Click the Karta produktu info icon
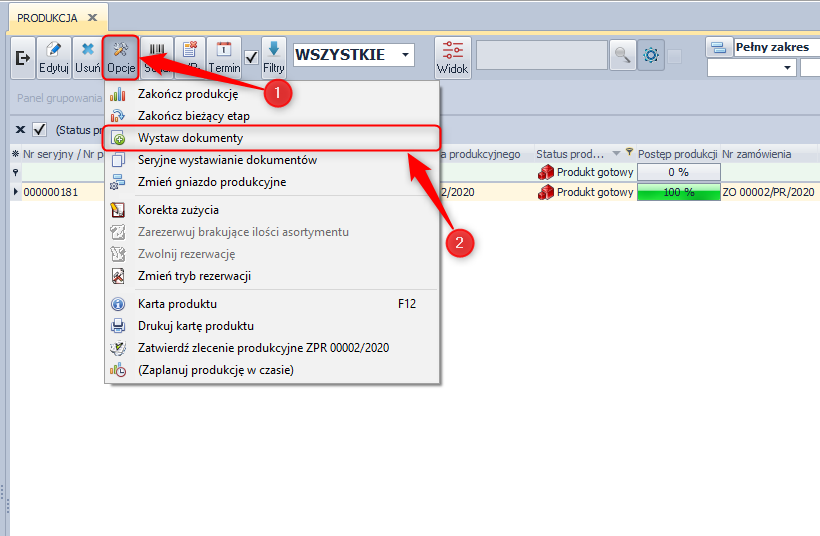The height and width of the screenshot is (536, 820). tap(118, 304)
